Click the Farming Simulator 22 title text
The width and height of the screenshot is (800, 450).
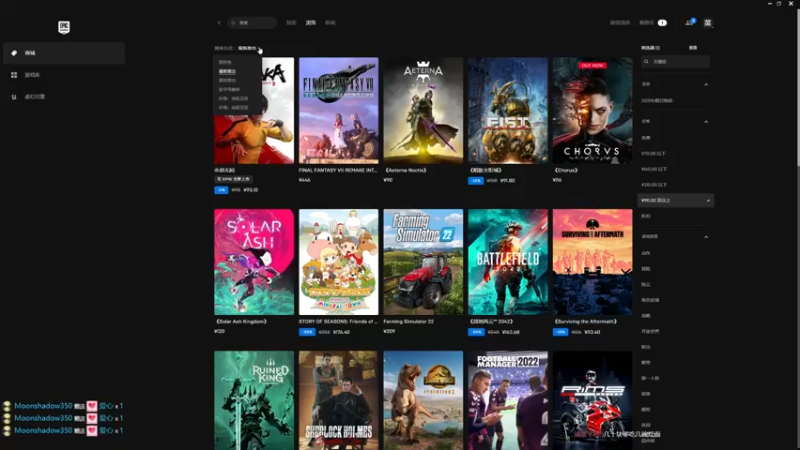click(x=409, y=322)
